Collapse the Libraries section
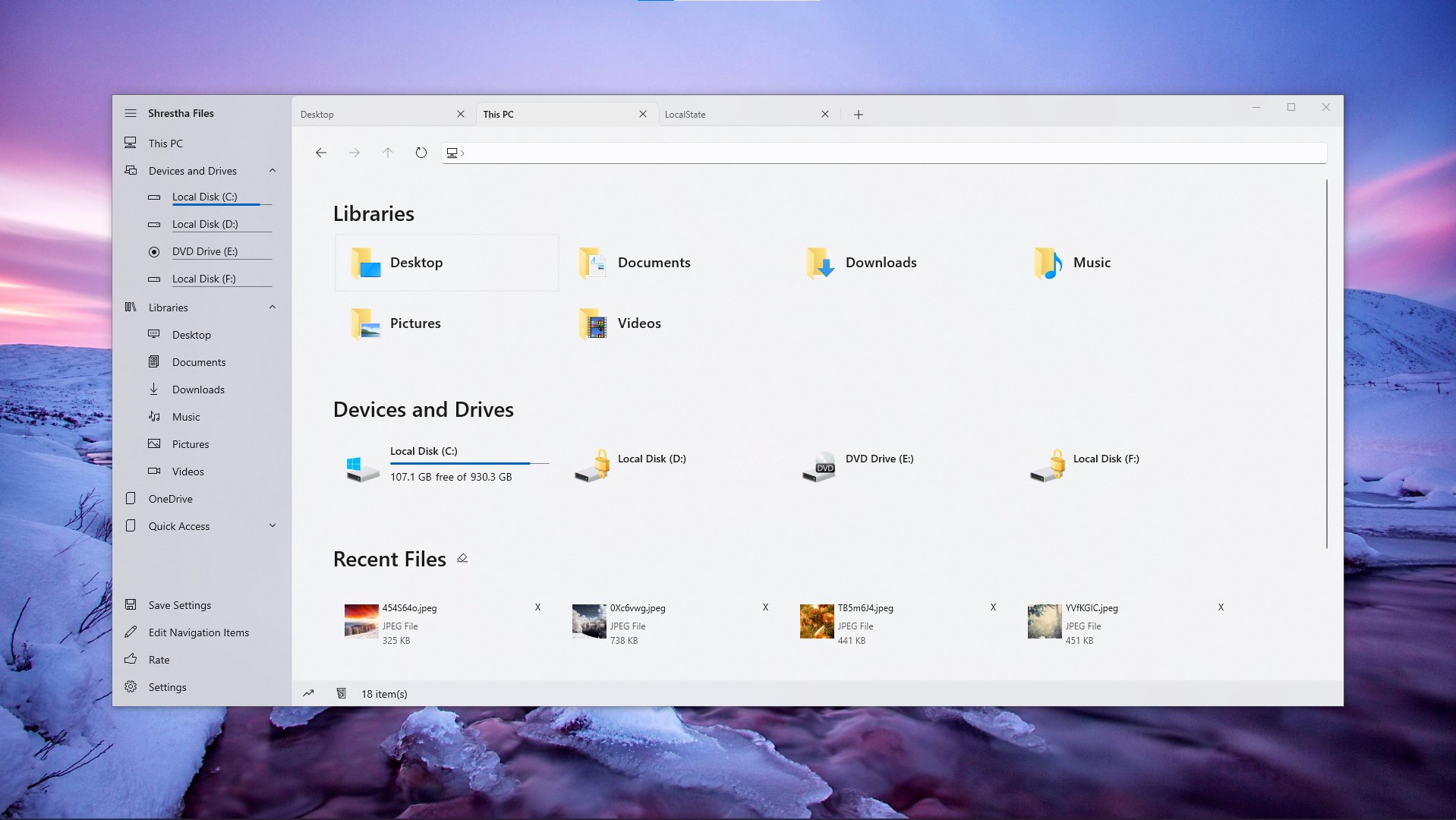The height and width of the screenshot is (820, 1456). (272, 307)
